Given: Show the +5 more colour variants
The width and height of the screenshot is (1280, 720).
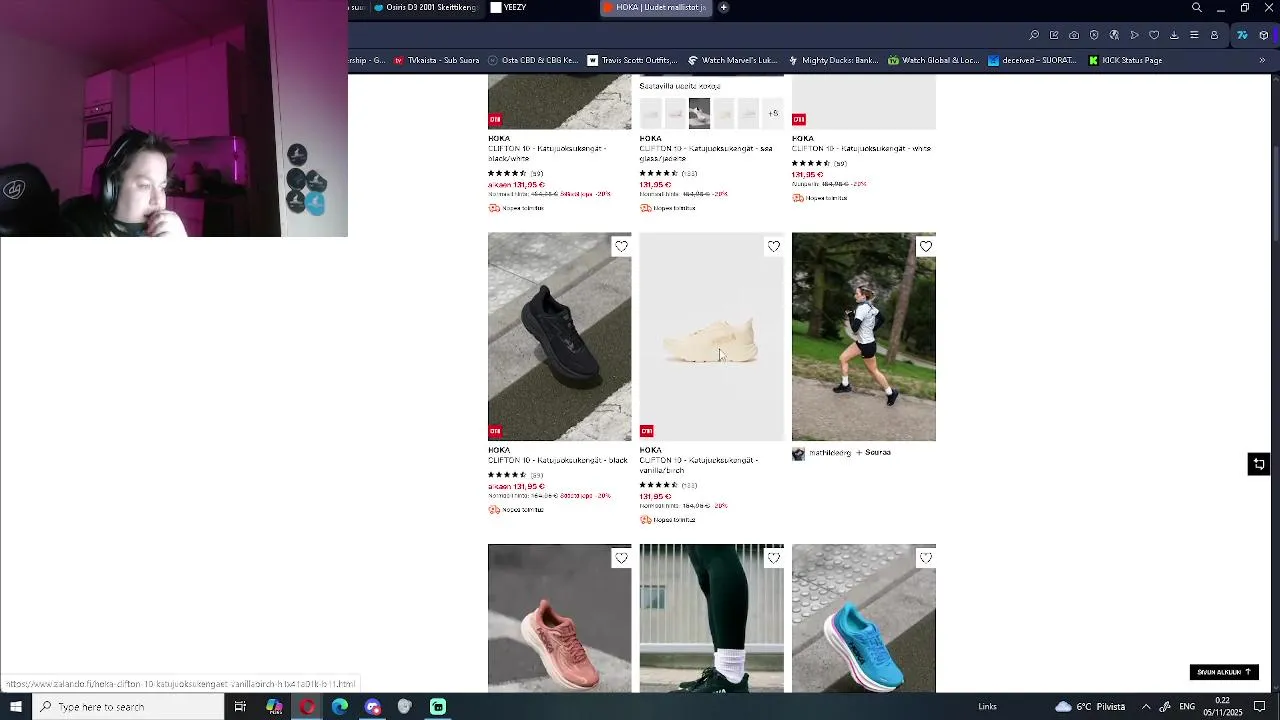Looking at the screenshot, I should coord(773,113).
